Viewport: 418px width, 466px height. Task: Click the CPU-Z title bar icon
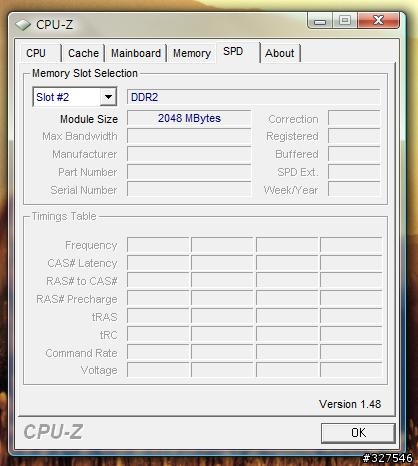pos(23,25)
